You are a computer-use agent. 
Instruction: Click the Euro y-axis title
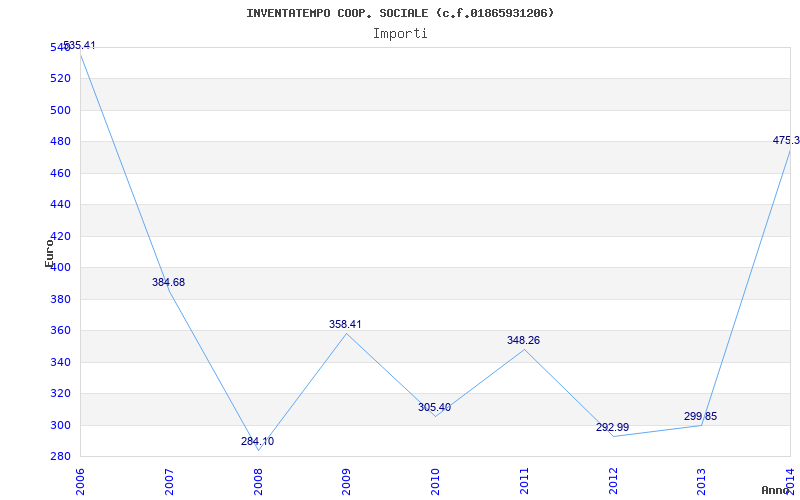tap(49, 252)
